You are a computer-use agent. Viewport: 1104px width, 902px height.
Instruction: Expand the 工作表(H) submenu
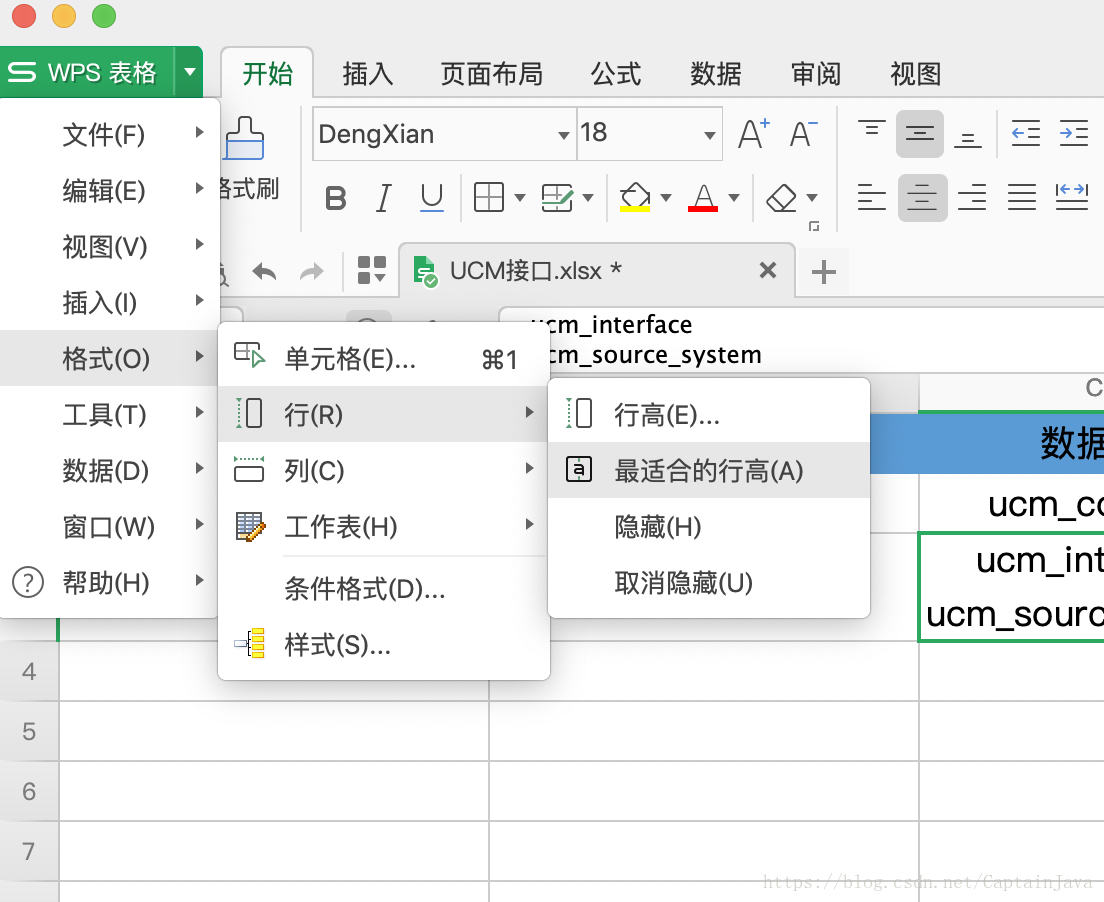(383, 526)
